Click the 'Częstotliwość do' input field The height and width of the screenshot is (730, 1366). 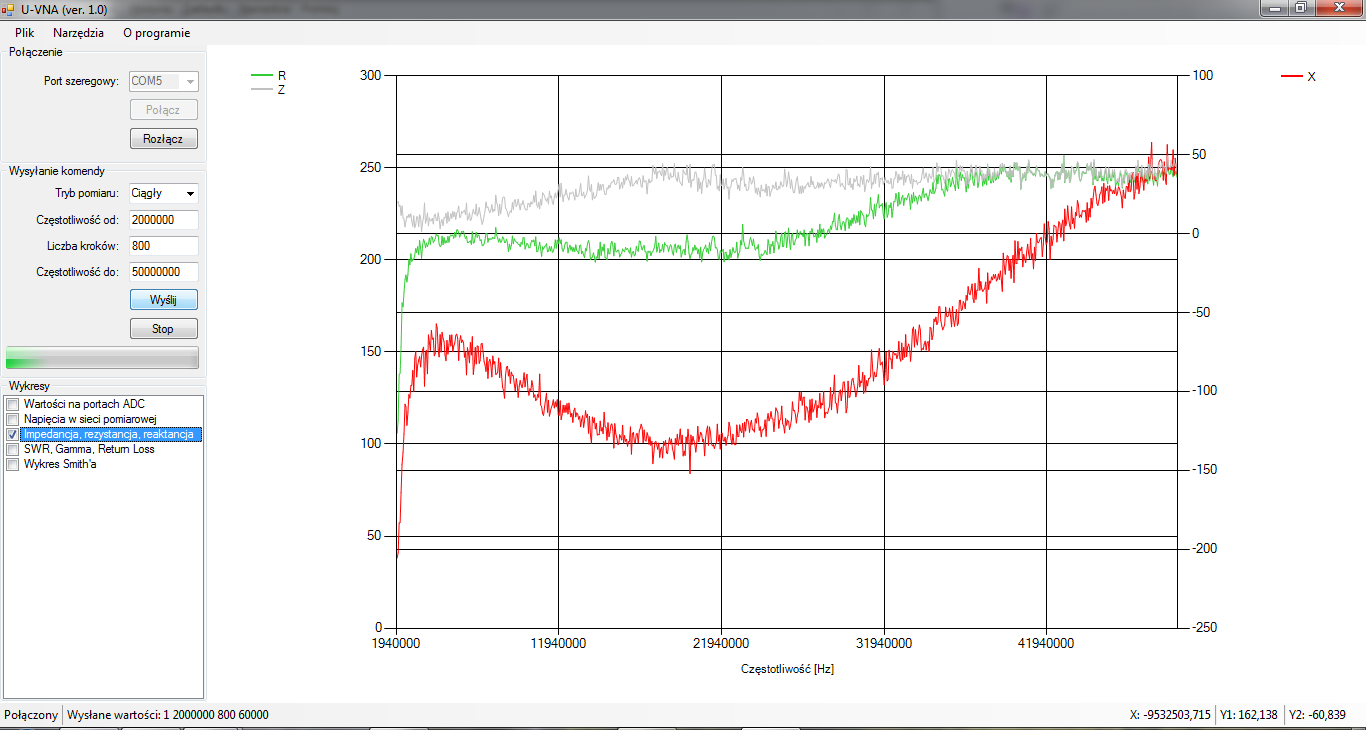(163, 272)
